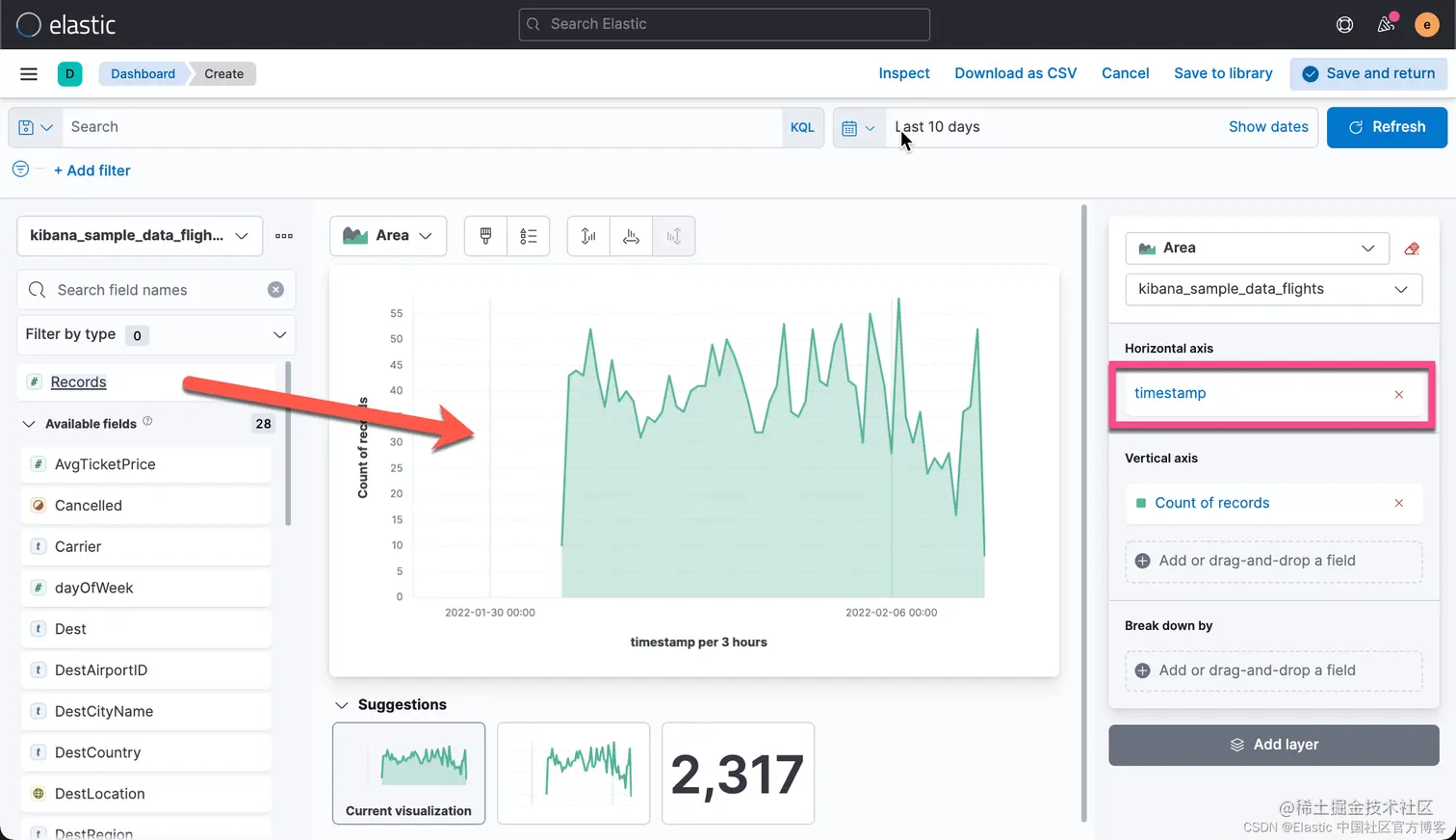Open the kibana_sample_data_flights index pattern selector
The height and width of the screenshot is (840, 1456).
tap(140, 236)
